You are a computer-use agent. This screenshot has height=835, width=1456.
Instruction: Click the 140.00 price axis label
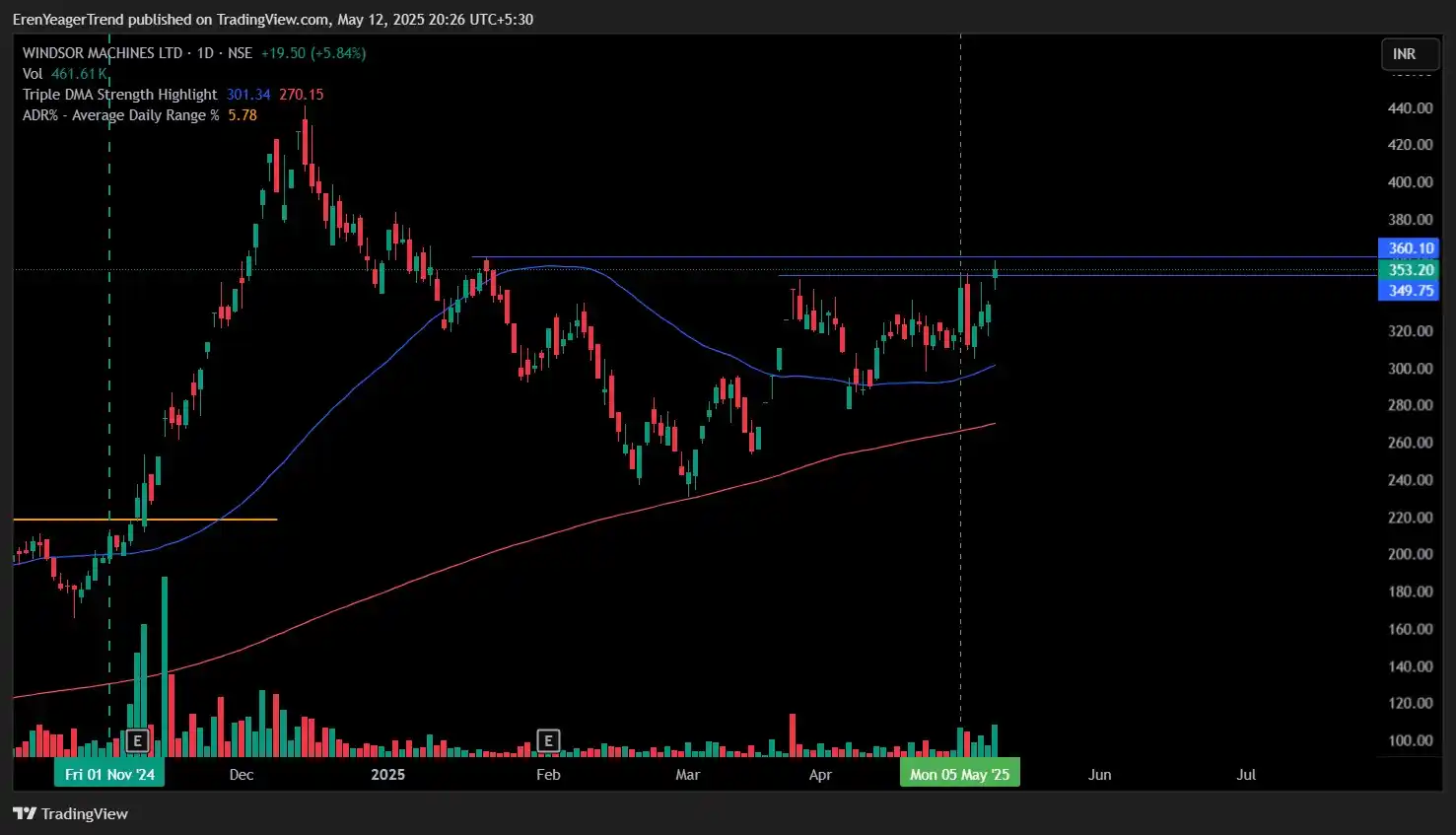coord(1410,666)
